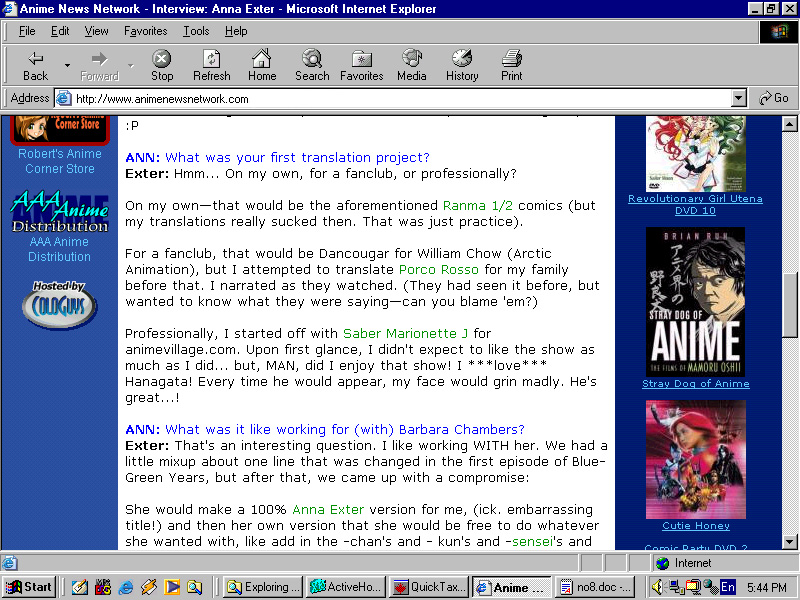Open the Revolutionary Girl Utena DVD 10 link
800x600 pixels.
[695, 205]
